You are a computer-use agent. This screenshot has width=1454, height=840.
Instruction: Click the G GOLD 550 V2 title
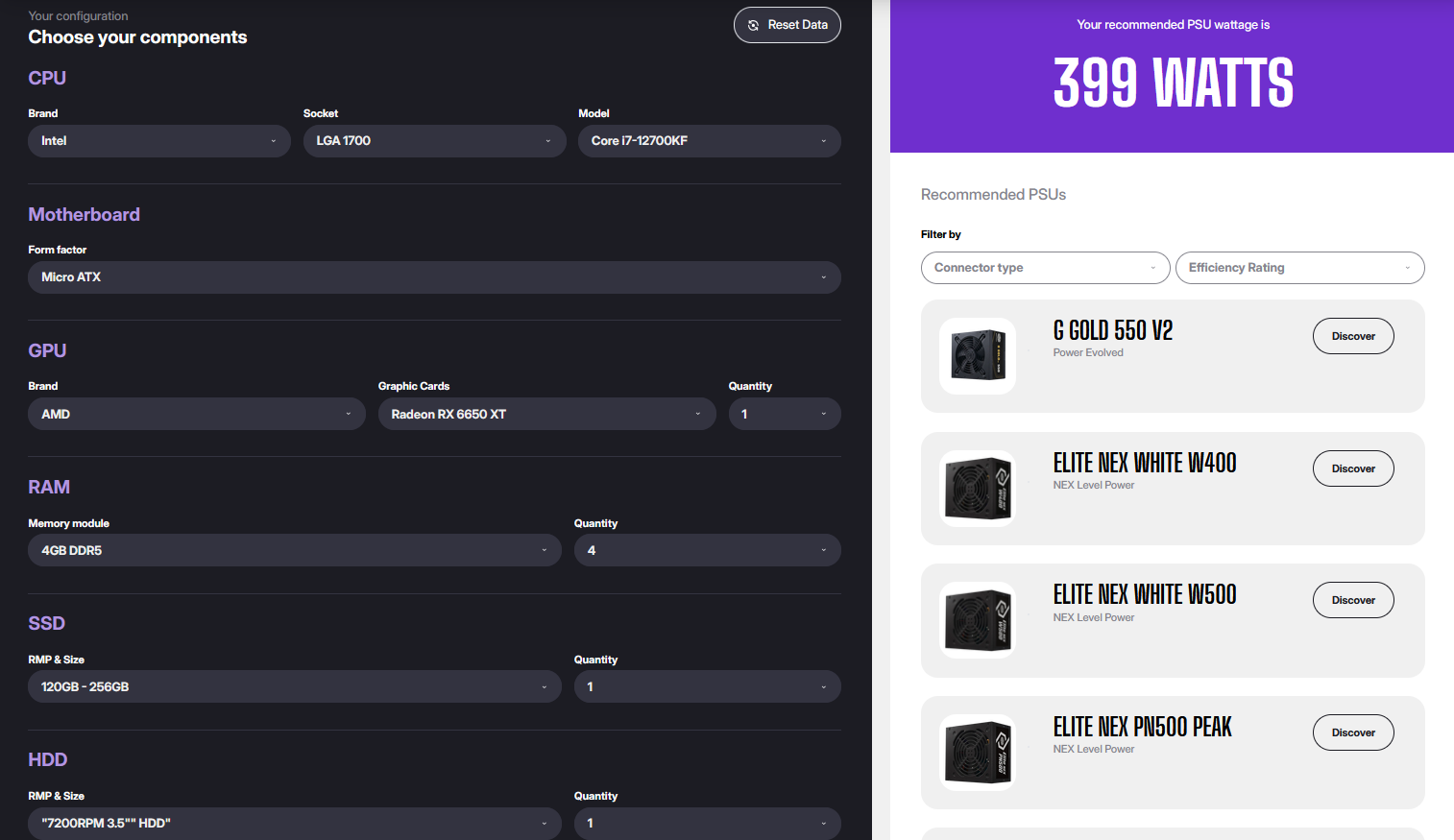pos(1113,331)
